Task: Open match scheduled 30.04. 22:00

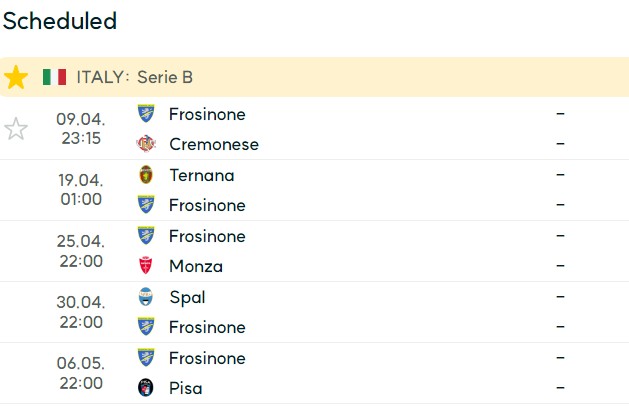Action: point(314,312)
